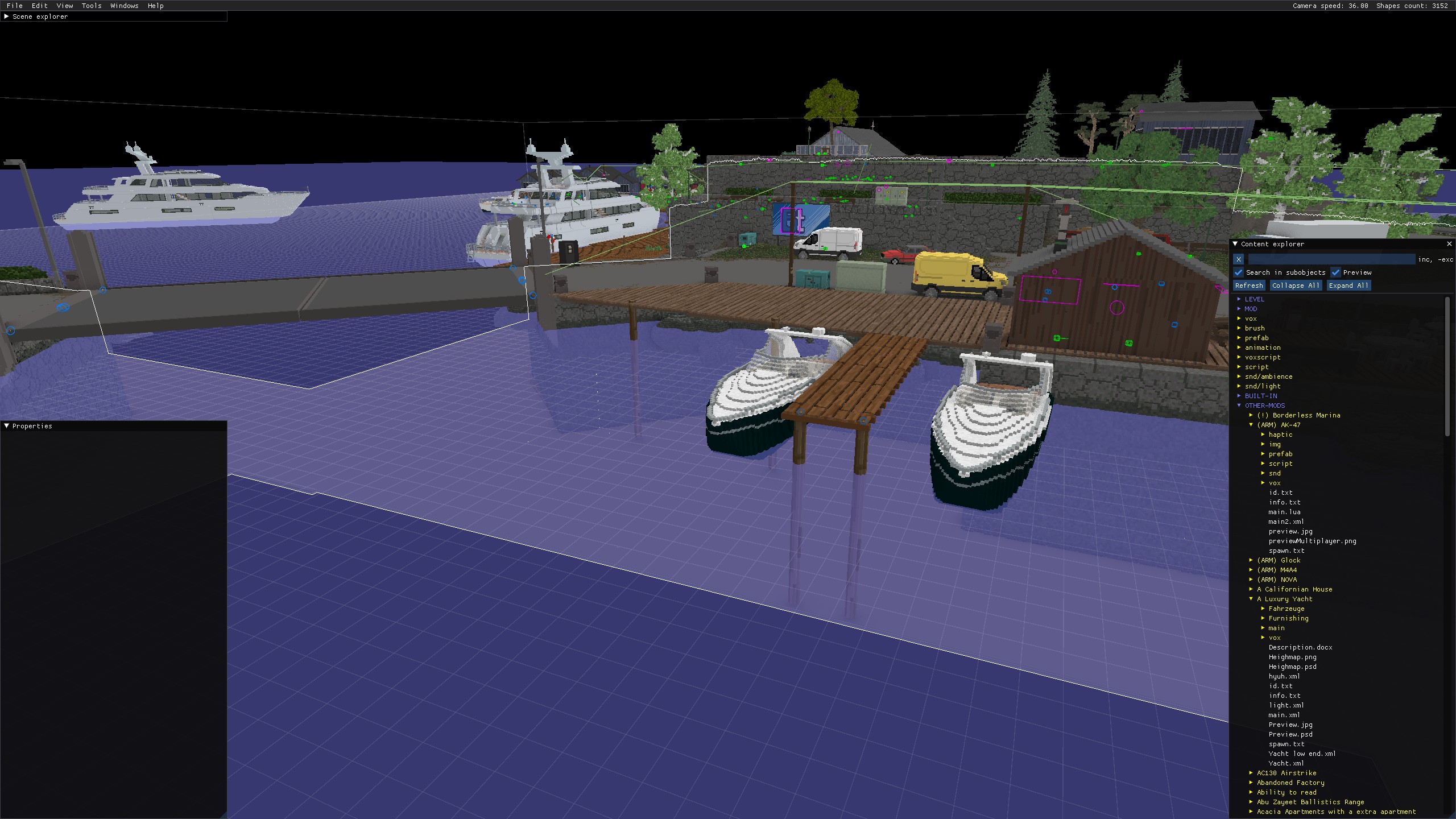
Task: Expand the Scene explorer panel triangle
Action: click(x=6, y=16)
